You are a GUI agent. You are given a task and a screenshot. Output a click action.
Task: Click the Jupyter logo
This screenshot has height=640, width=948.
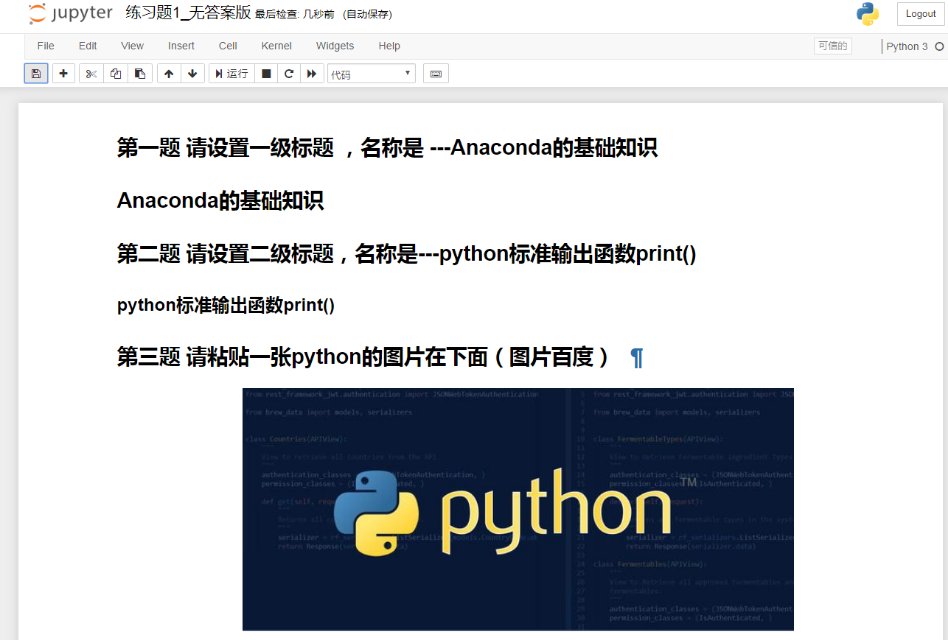tap(70, 13)
